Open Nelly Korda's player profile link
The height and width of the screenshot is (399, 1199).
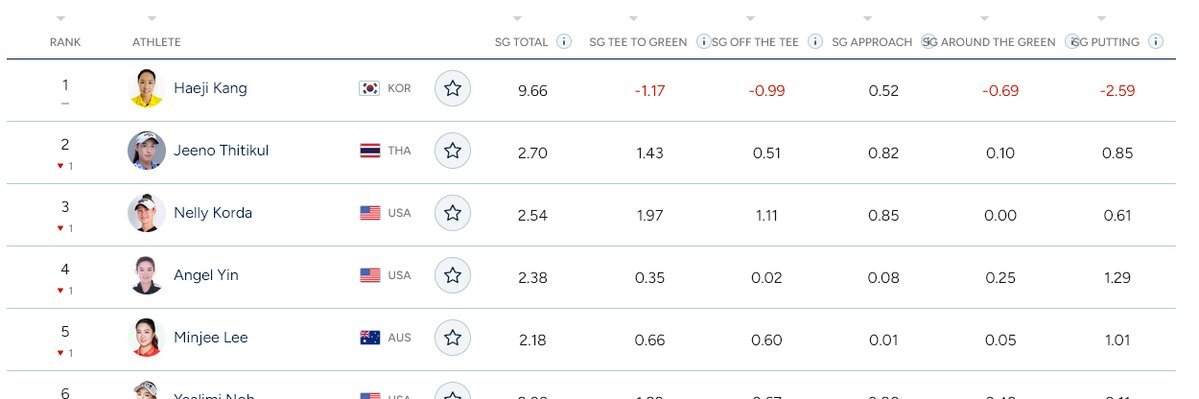pyautogui.click(x=213, y=212)
